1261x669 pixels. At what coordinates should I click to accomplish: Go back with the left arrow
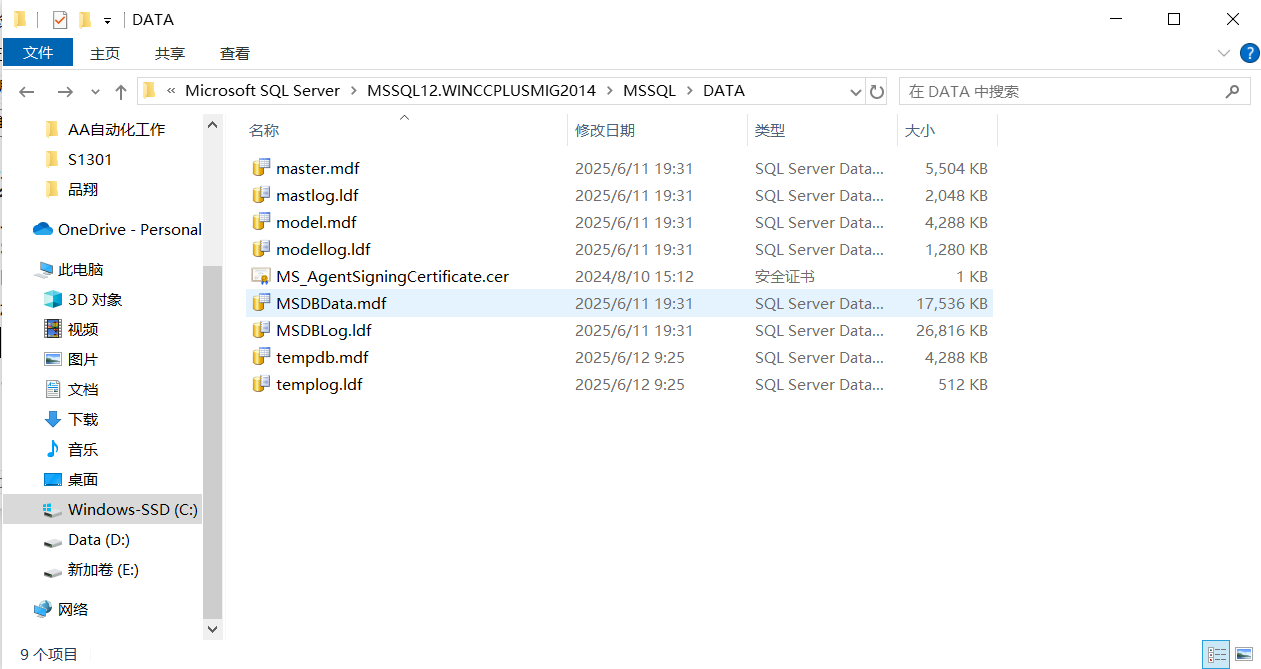coord(27,91)
